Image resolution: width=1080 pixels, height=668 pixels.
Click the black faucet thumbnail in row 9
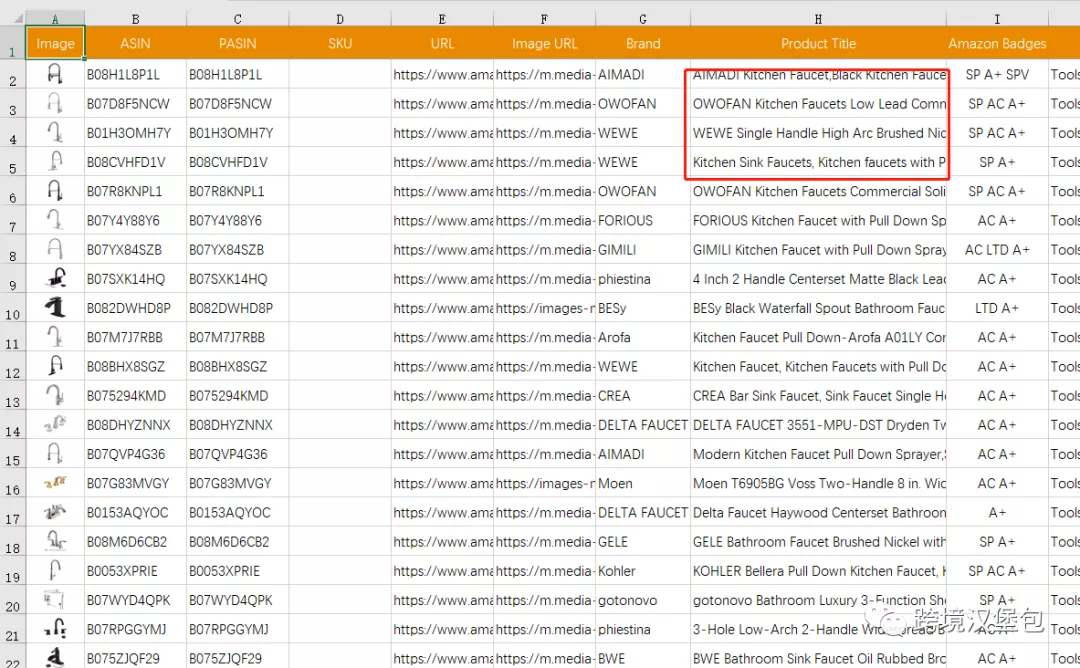coord(54,279)
